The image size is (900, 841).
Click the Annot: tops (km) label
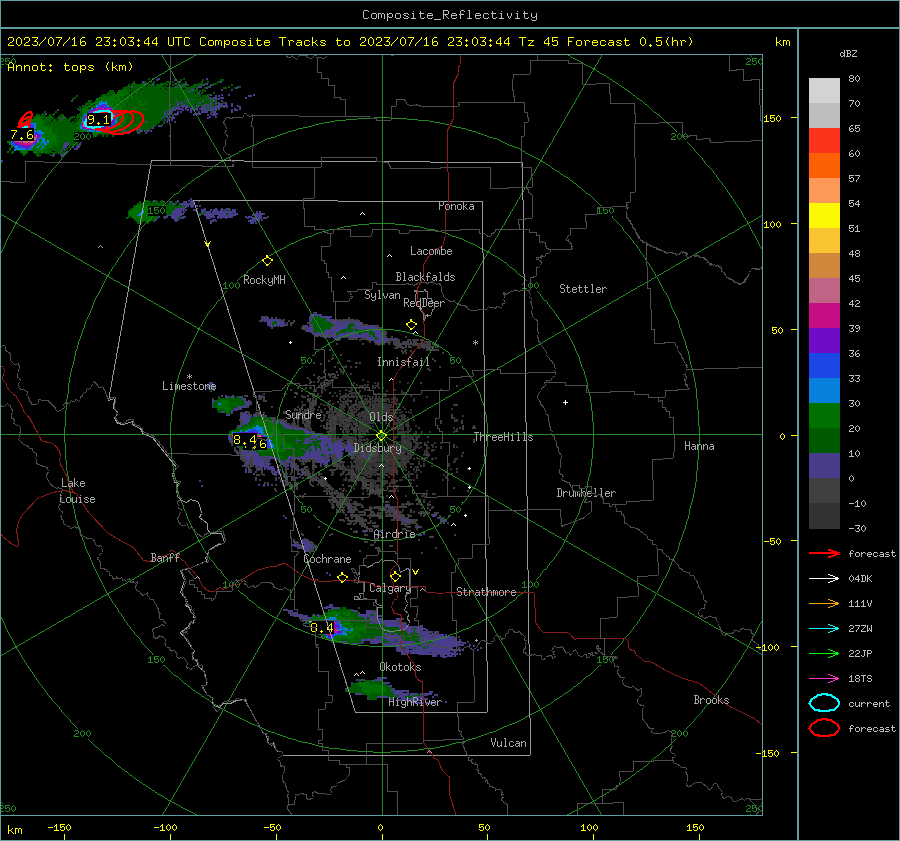click(x=70, y=67)
